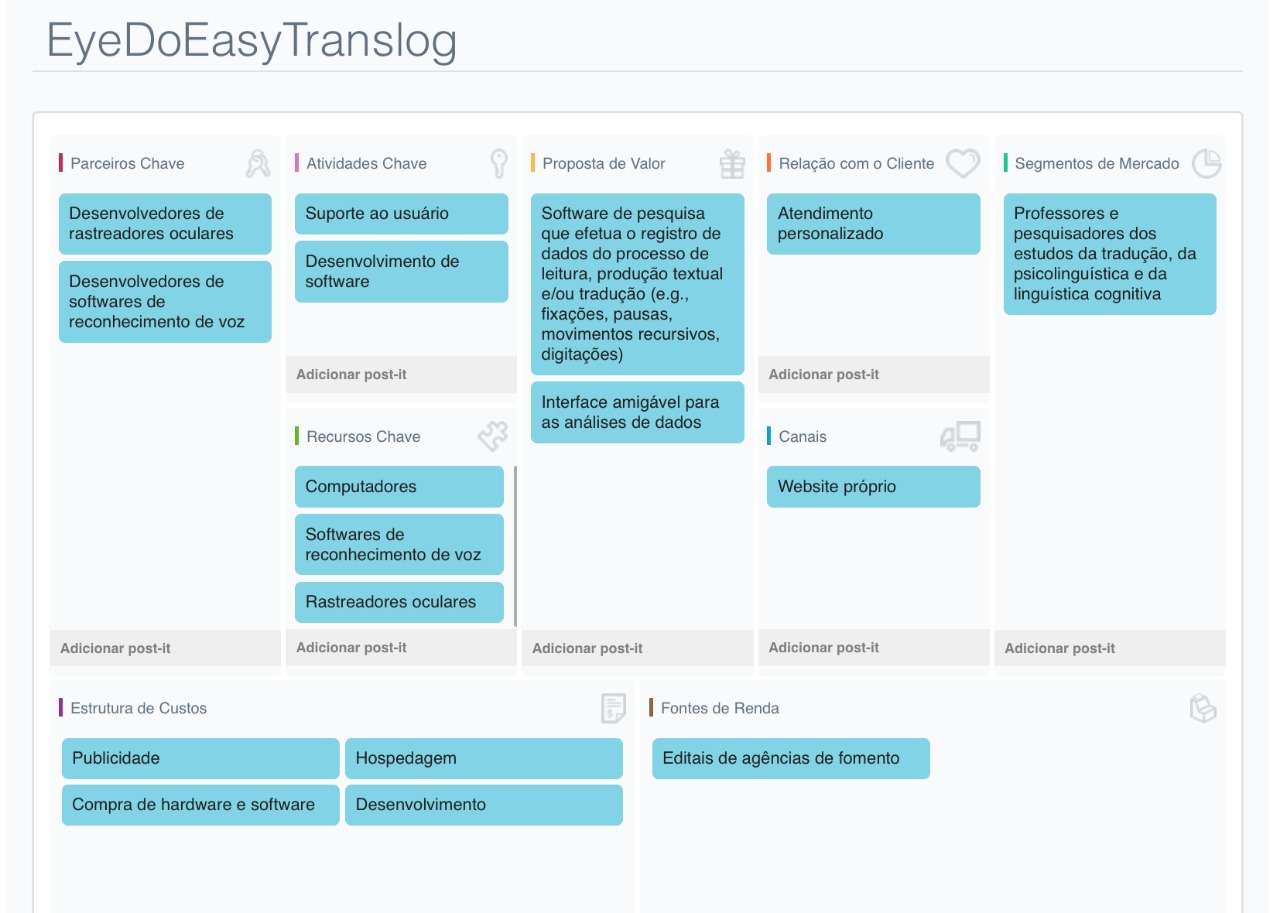Add a post-it under Parceiros Chave
The width and height of the screenshot is (1280, 913).
(x=116, y=648)
